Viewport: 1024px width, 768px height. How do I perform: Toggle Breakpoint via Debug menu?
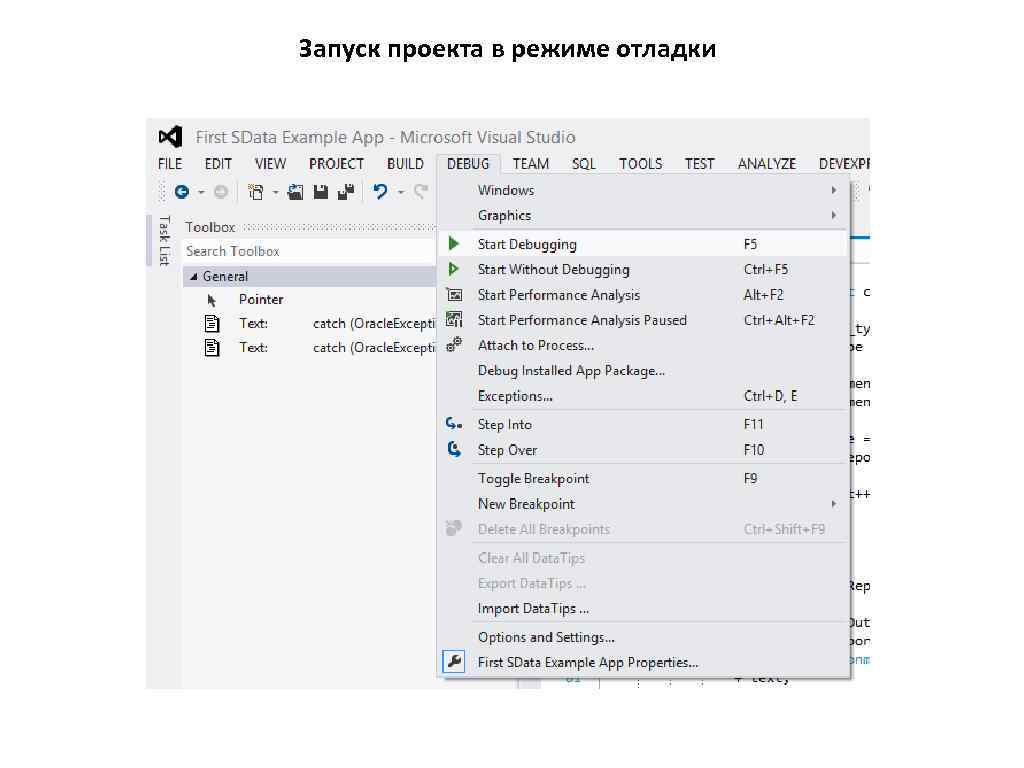click(x=533, y=478)
